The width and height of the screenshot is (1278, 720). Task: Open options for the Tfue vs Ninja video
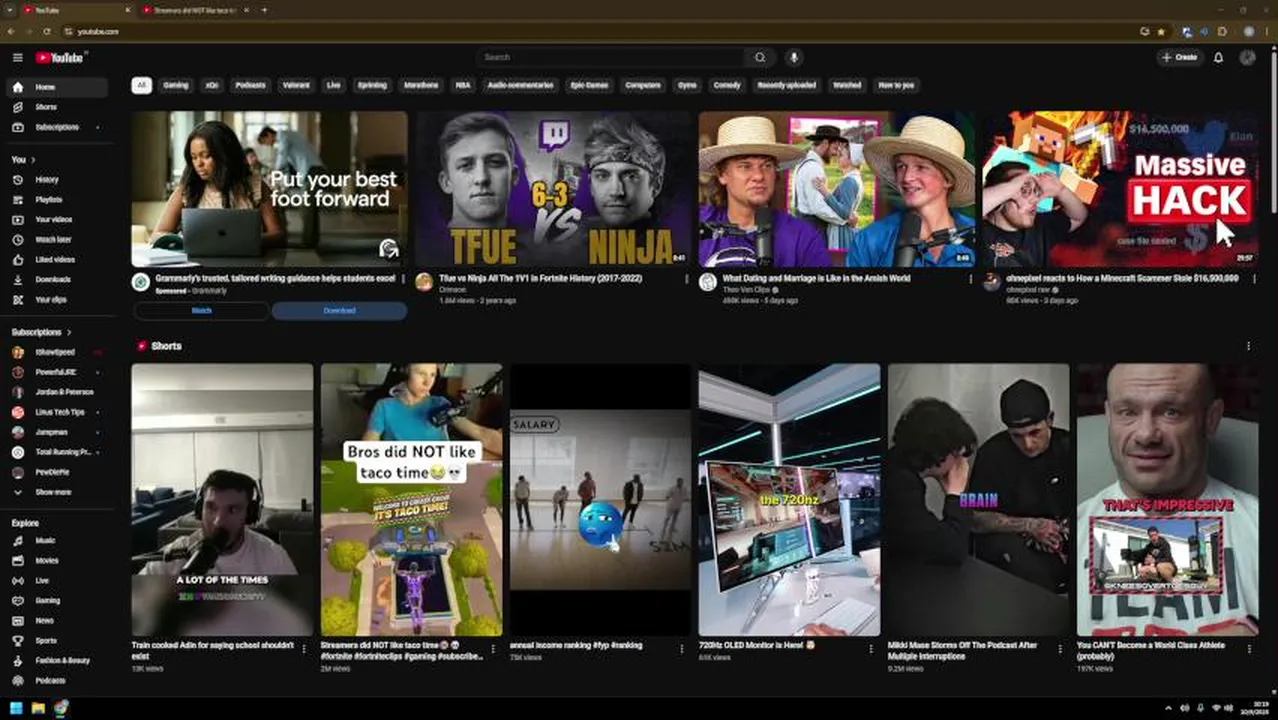pyautogui.click(x=686, y=279)
